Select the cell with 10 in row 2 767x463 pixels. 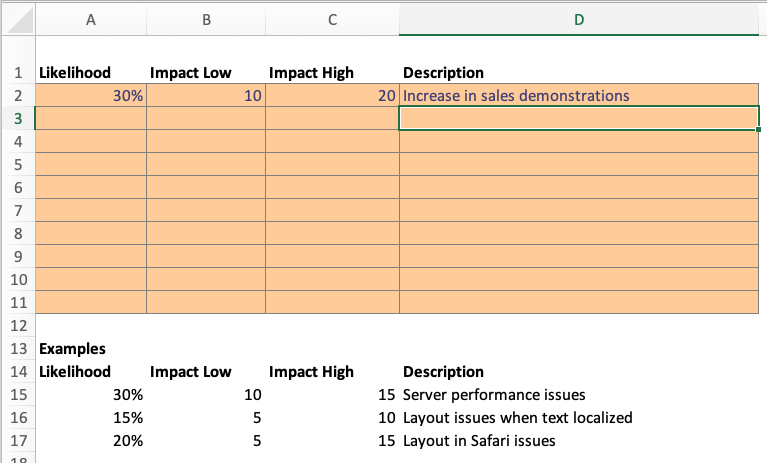point(206,95)
